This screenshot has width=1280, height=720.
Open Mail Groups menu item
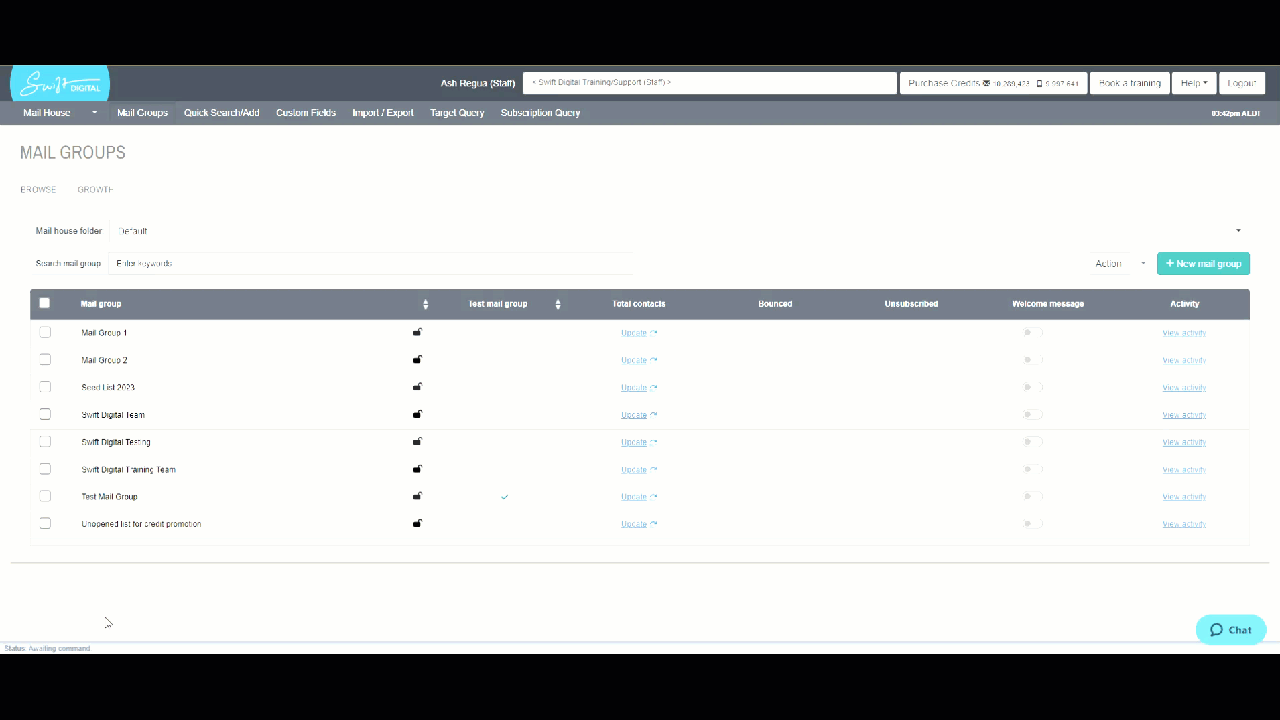[x=142, y=113]
